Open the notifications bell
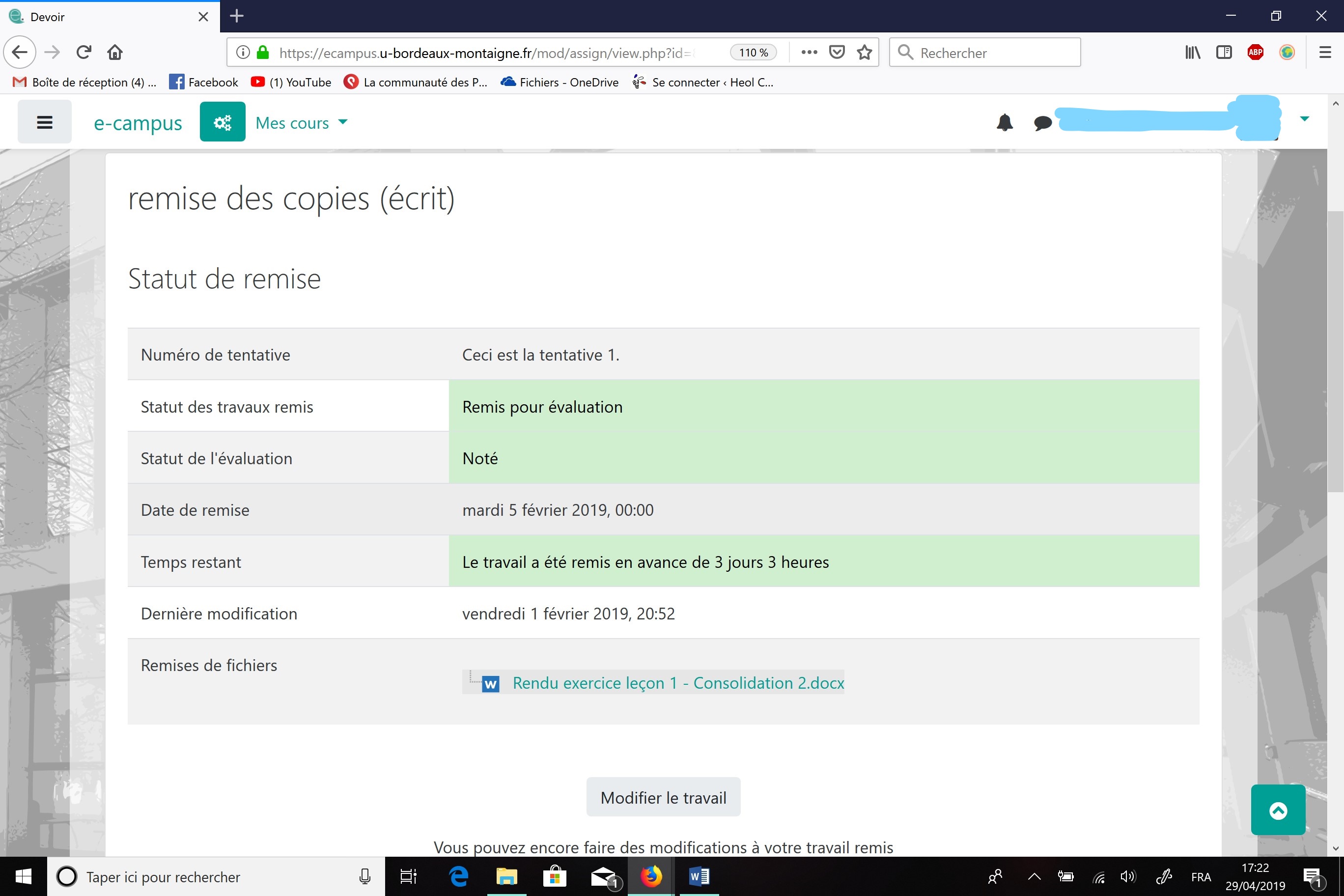Viewport: 1344px width, 896px height. (x=1005, y=122)
